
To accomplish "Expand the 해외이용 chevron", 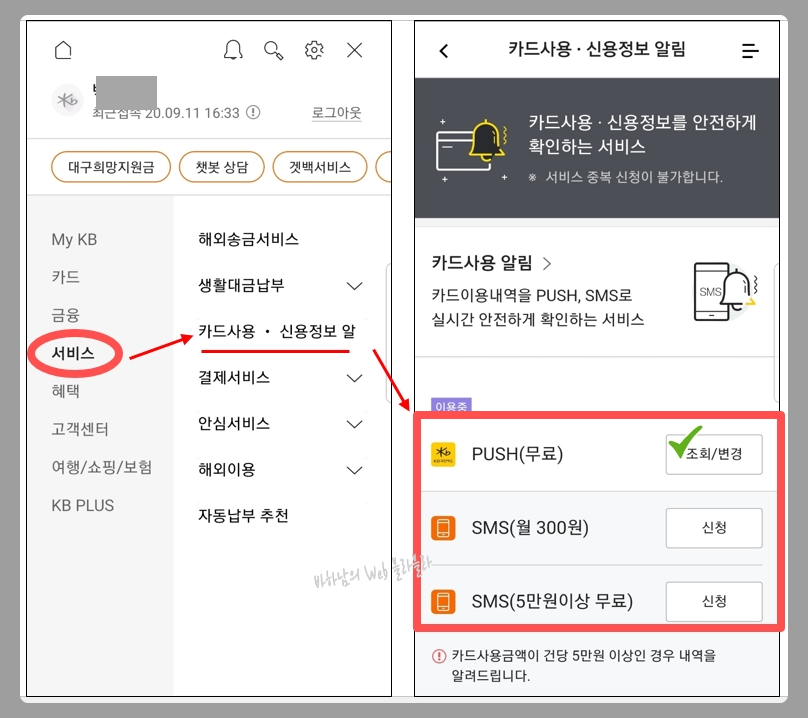I will [x=355, y=470].
